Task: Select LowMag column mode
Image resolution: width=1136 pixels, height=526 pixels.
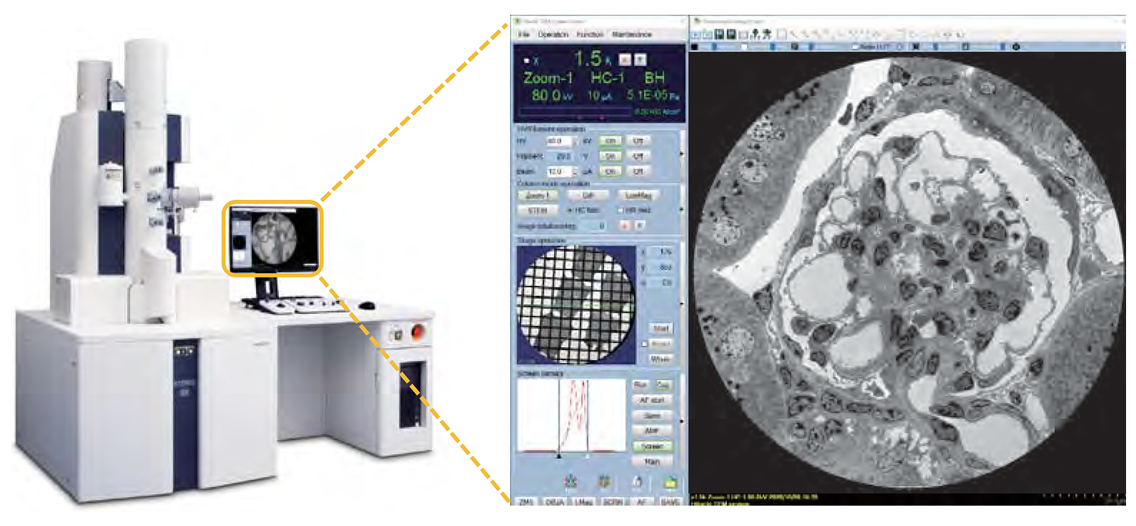Action: 638,195
